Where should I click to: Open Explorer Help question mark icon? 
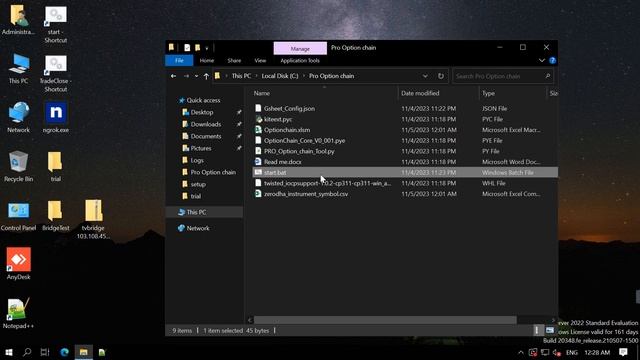(552, 60)
